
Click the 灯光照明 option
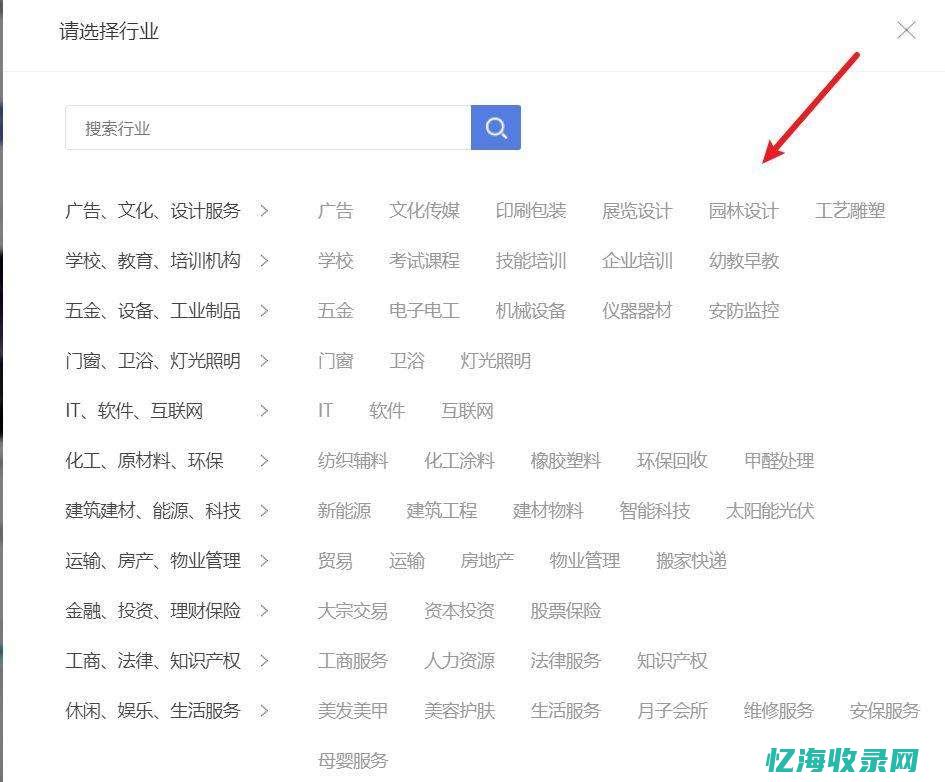tap(495, 361)
